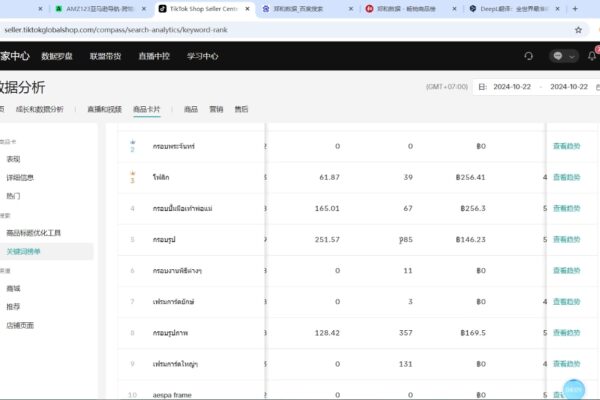Open the 直播中控 top menu
This screenshot has width=600, height=400.
tap(154, 56)
